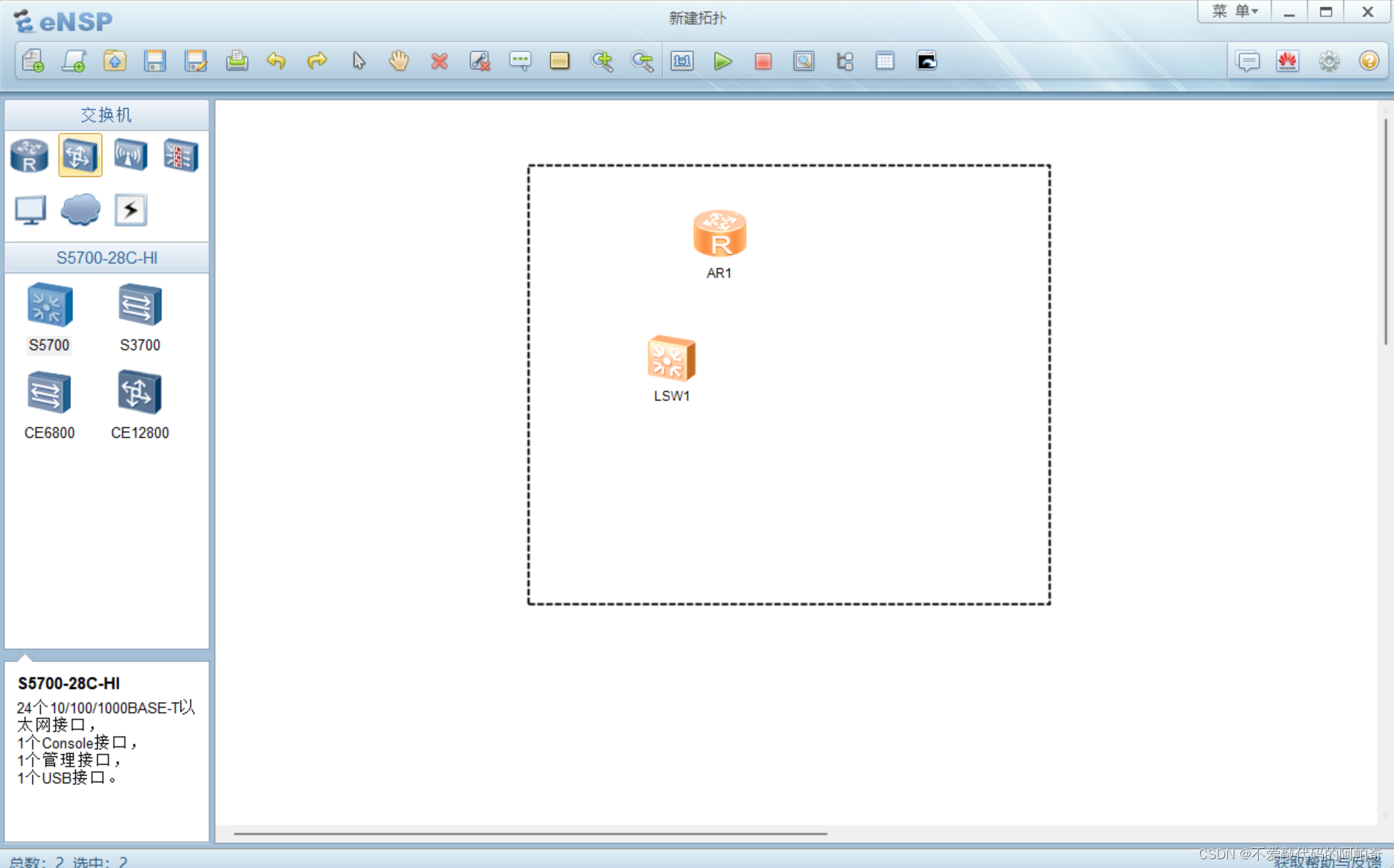Select the Switch device category

80,155
